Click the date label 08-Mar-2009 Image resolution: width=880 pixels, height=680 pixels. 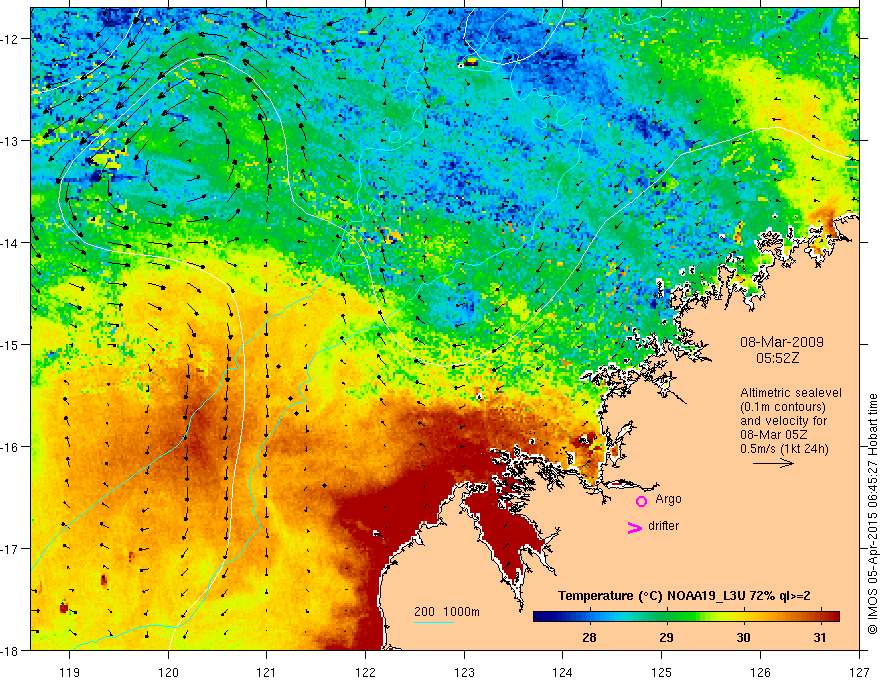tap(781, 342)
